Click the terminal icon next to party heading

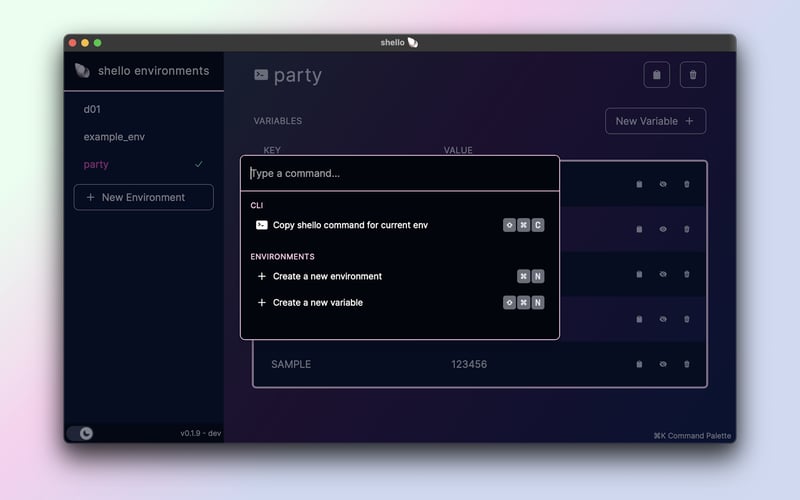[x=261, y=75]
